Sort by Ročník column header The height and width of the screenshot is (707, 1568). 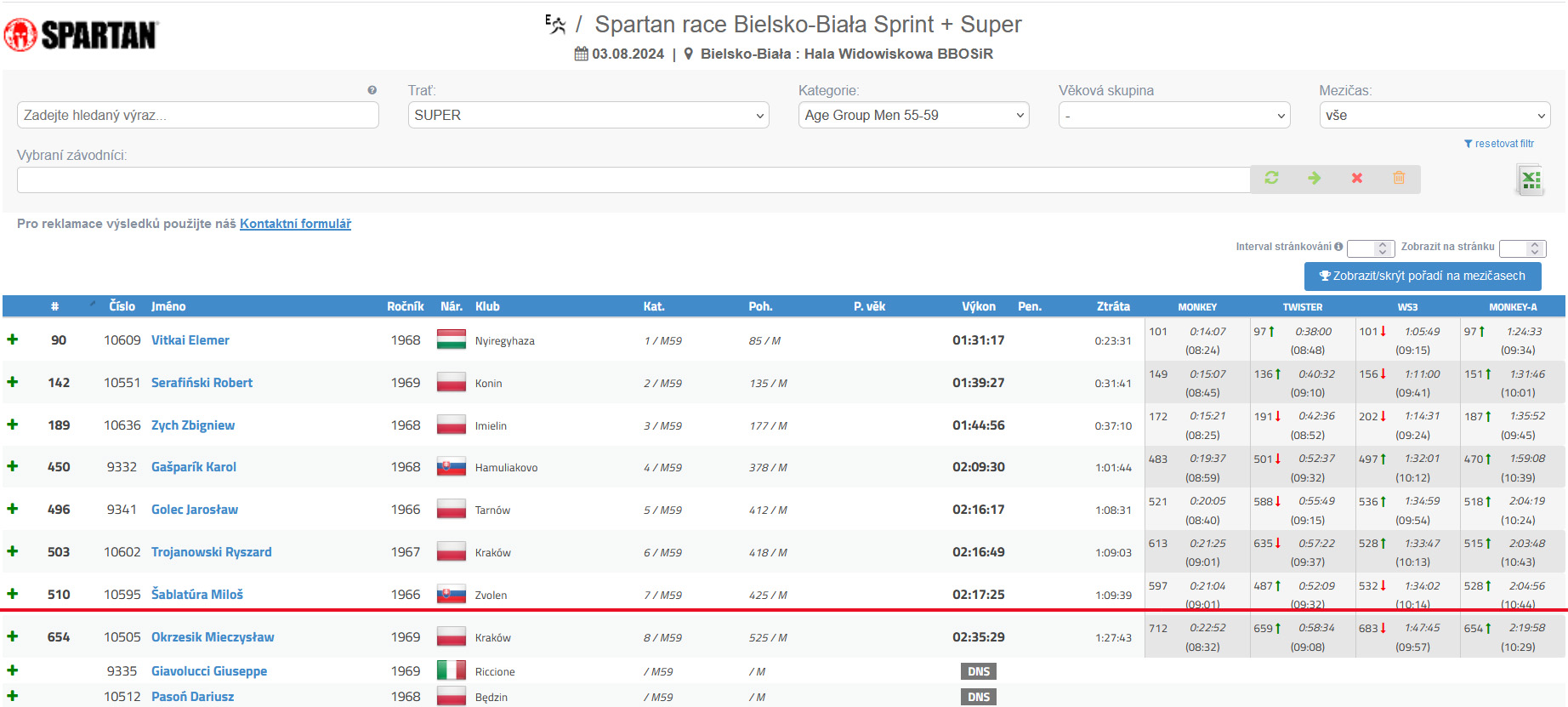click(x=406, y=306)
